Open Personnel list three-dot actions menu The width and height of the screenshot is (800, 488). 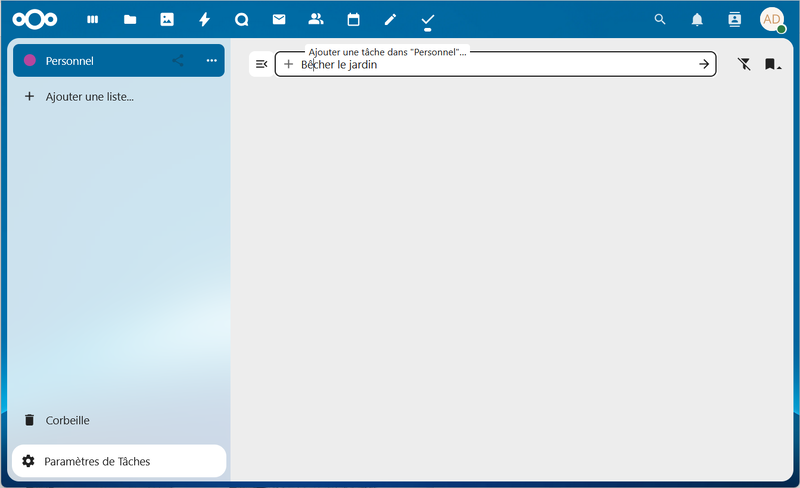point(212,61)
